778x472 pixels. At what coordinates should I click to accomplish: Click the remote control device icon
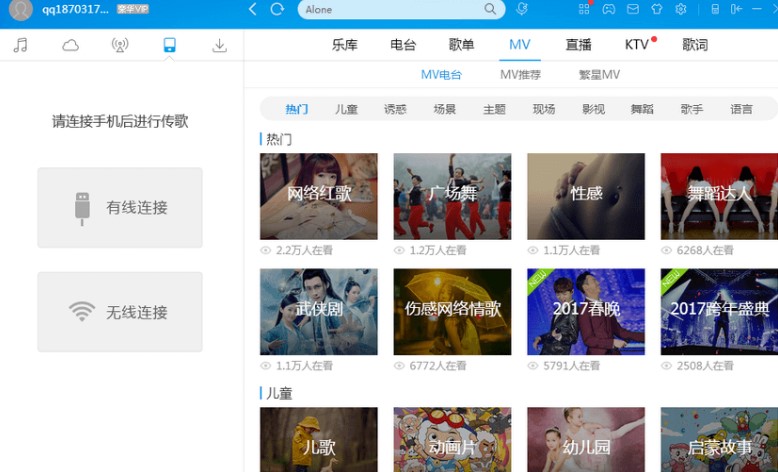pos(715,9)
